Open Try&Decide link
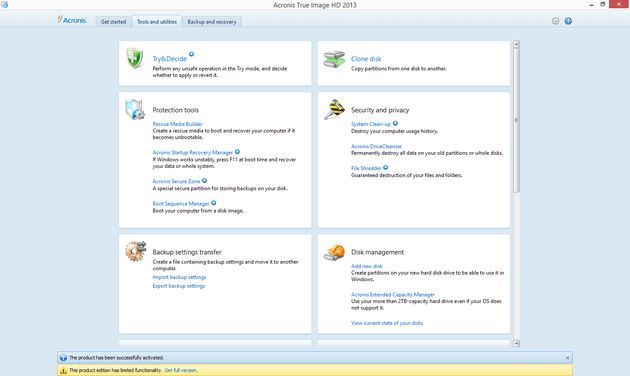This screenshot has height=376, width=630. [x=170, y=59]
